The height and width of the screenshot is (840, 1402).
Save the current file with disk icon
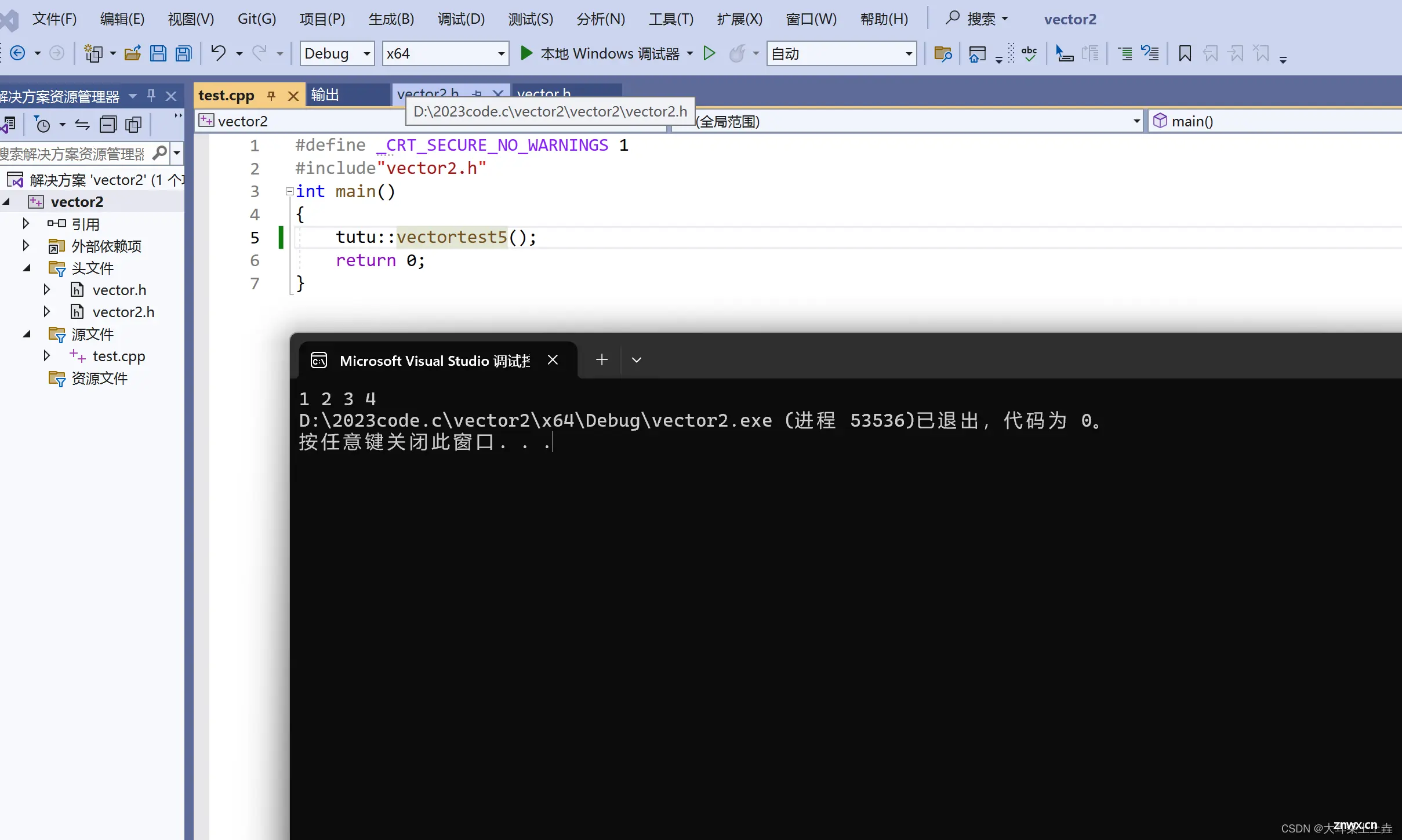click(158, 53)
